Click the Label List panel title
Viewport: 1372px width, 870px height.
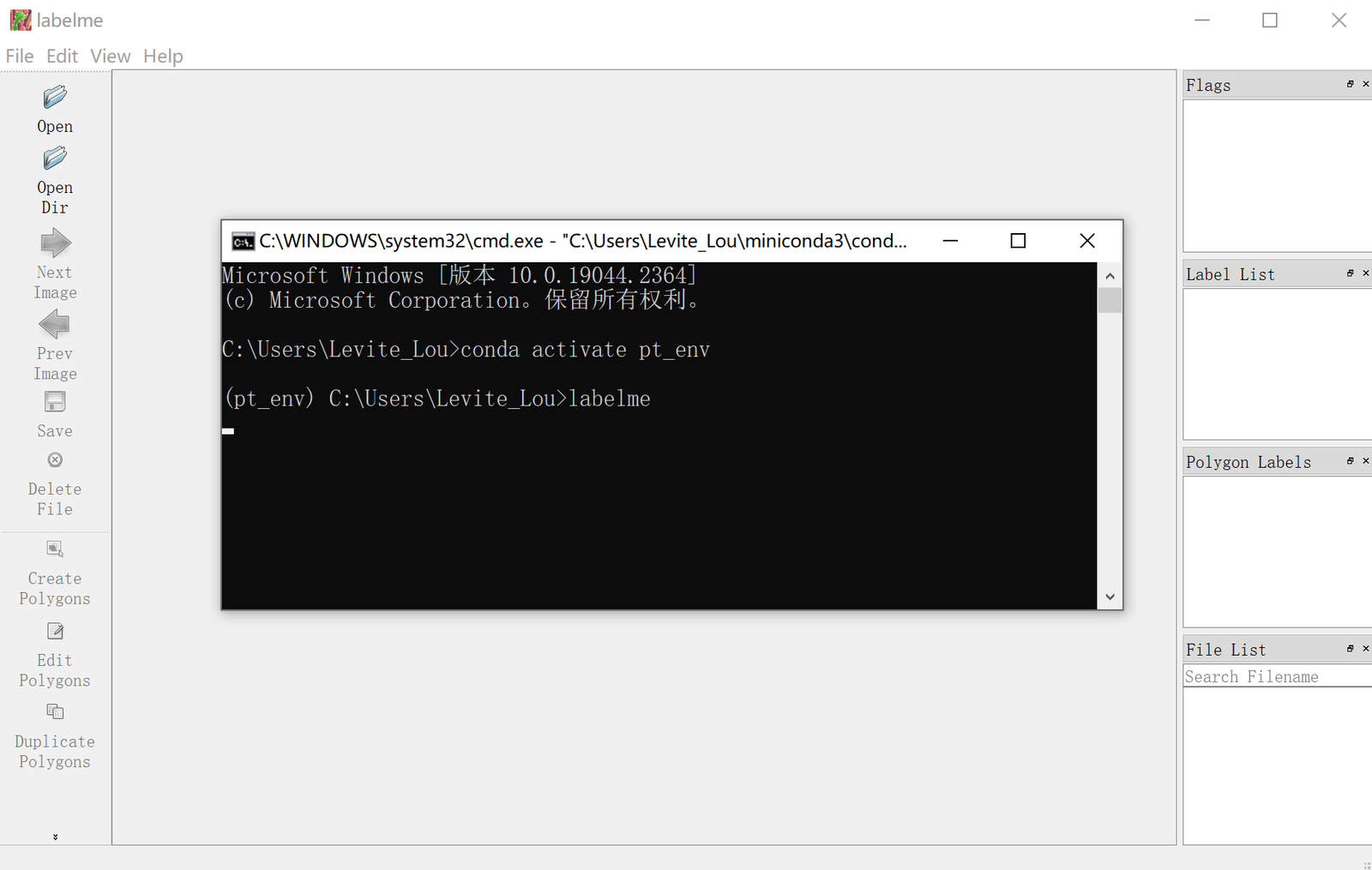1231,274
